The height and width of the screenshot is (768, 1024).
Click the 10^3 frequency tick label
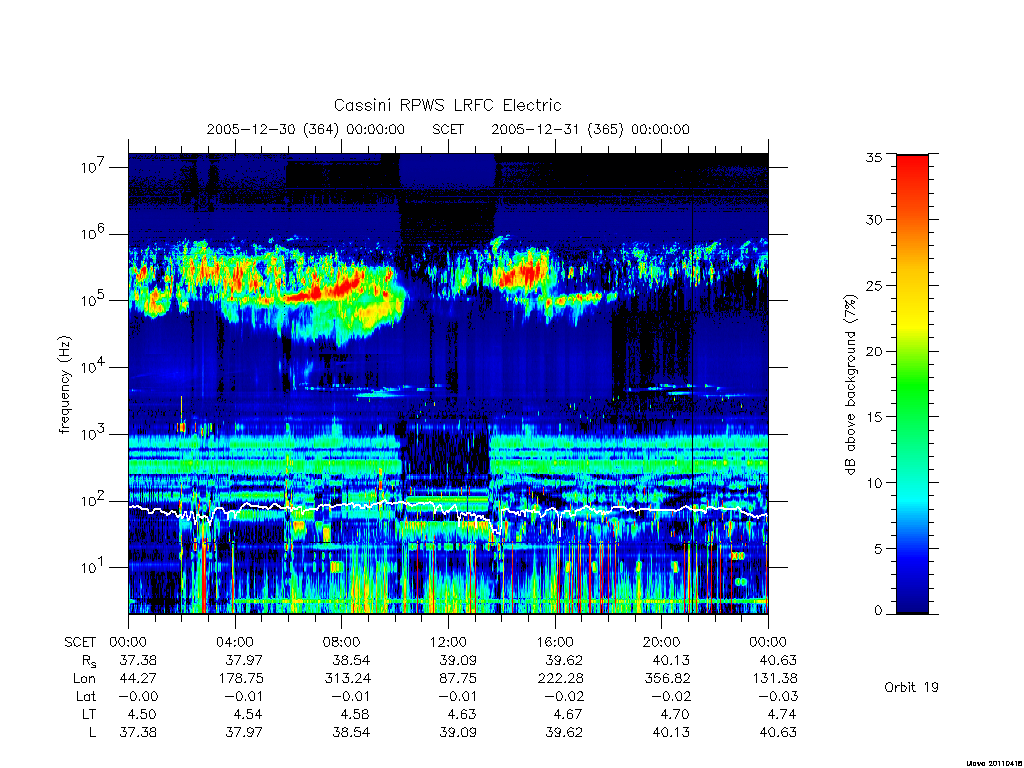coord(93,434)
